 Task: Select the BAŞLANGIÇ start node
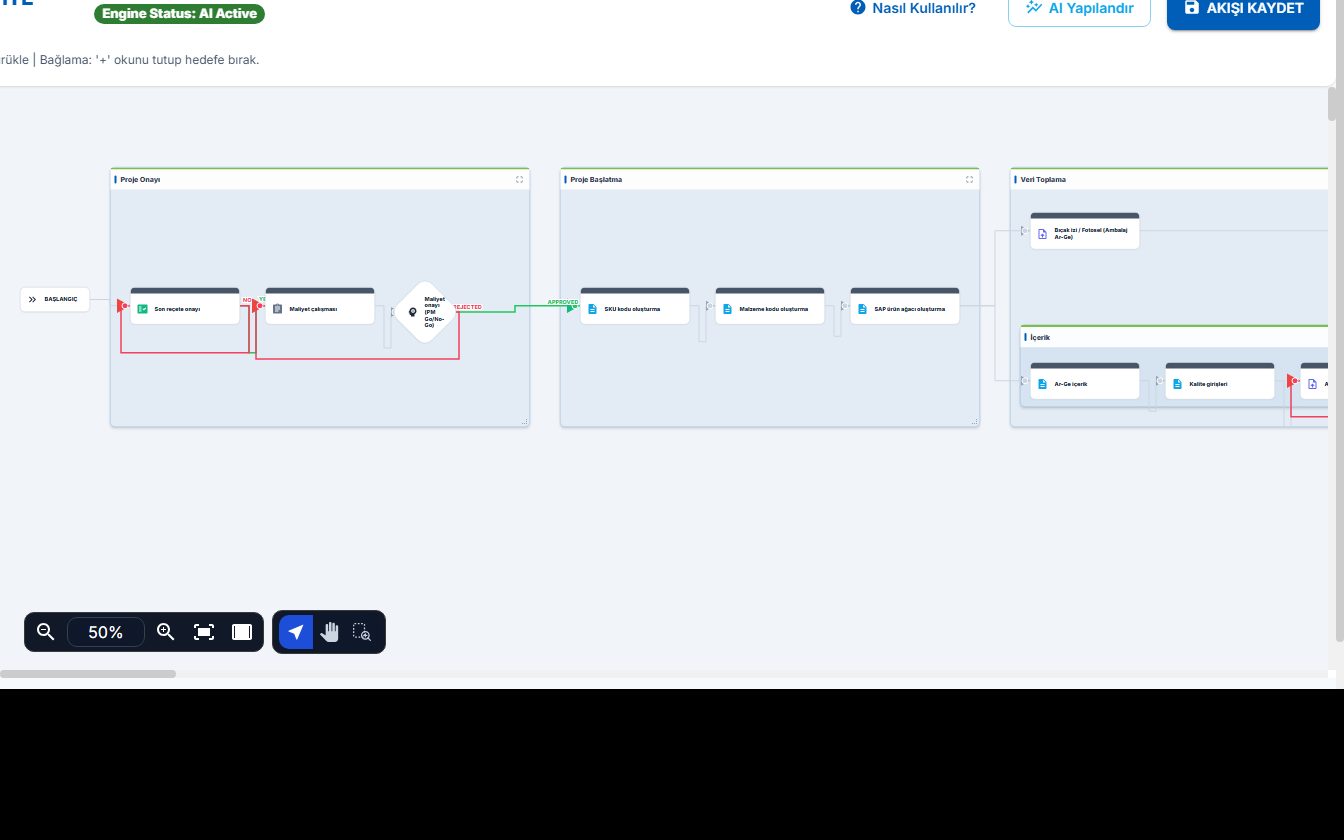click(55, 299)
